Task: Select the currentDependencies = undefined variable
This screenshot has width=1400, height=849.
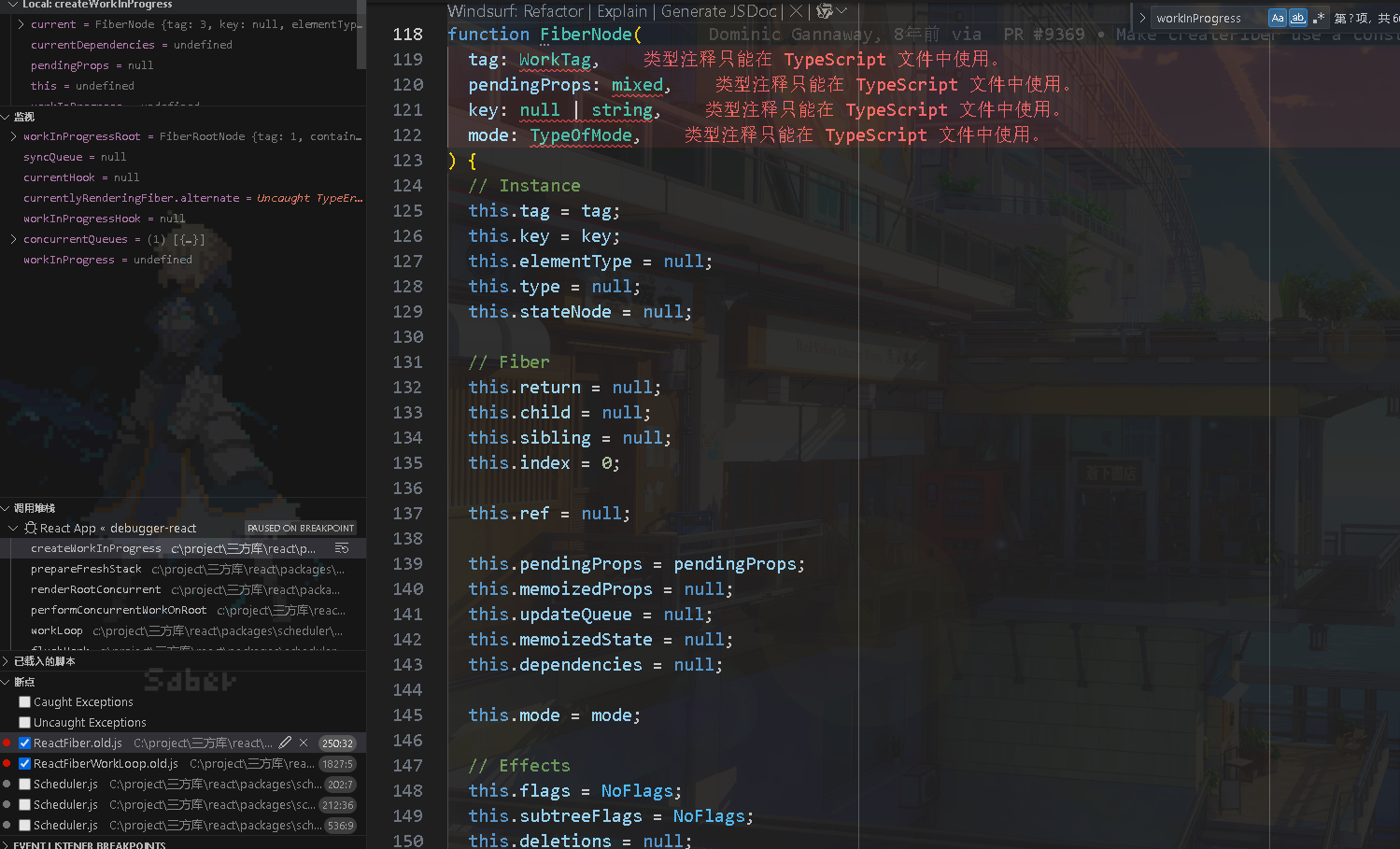Action: 132,45
